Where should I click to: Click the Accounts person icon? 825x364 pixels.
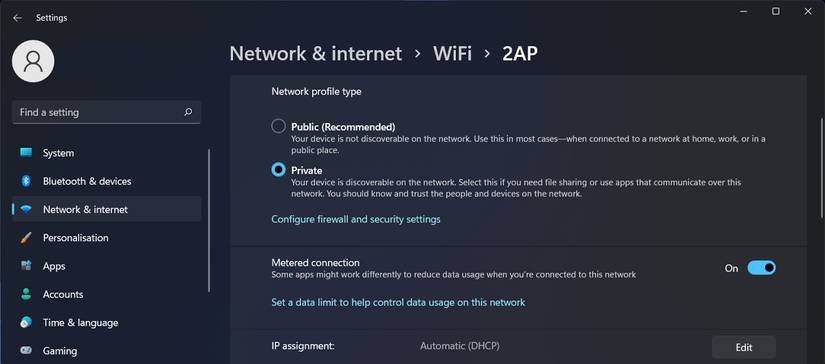pyautogui.click(x=26, y=294)
